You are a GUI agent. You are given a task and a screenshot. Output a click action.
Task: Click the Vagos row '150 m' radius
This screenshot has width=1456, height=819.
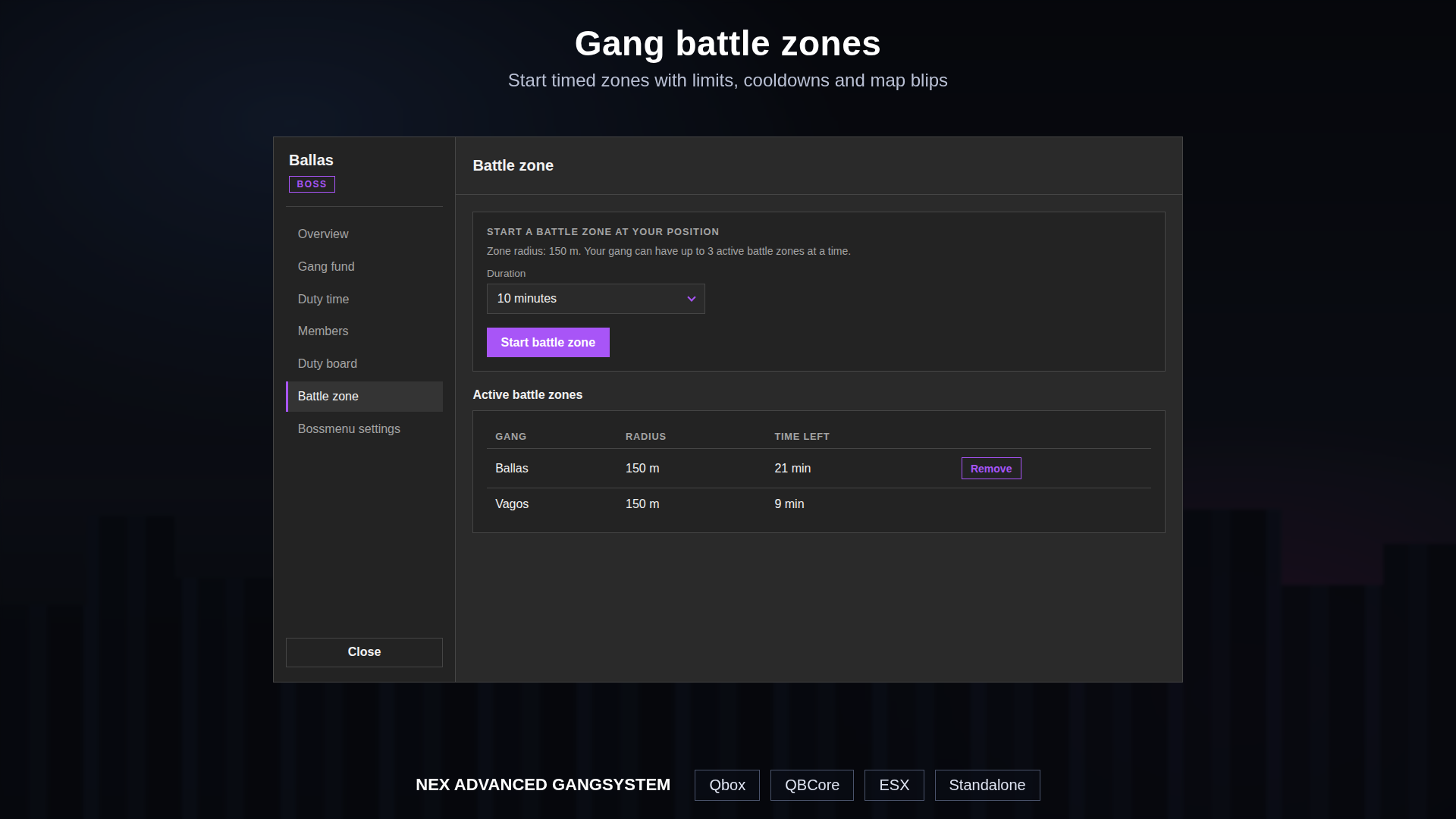(x=642, y=504)
